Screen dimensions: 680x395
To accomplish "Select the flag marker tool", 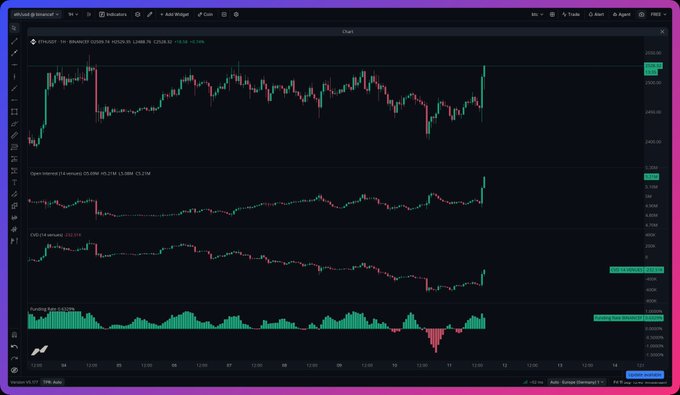I will [14, 241].
